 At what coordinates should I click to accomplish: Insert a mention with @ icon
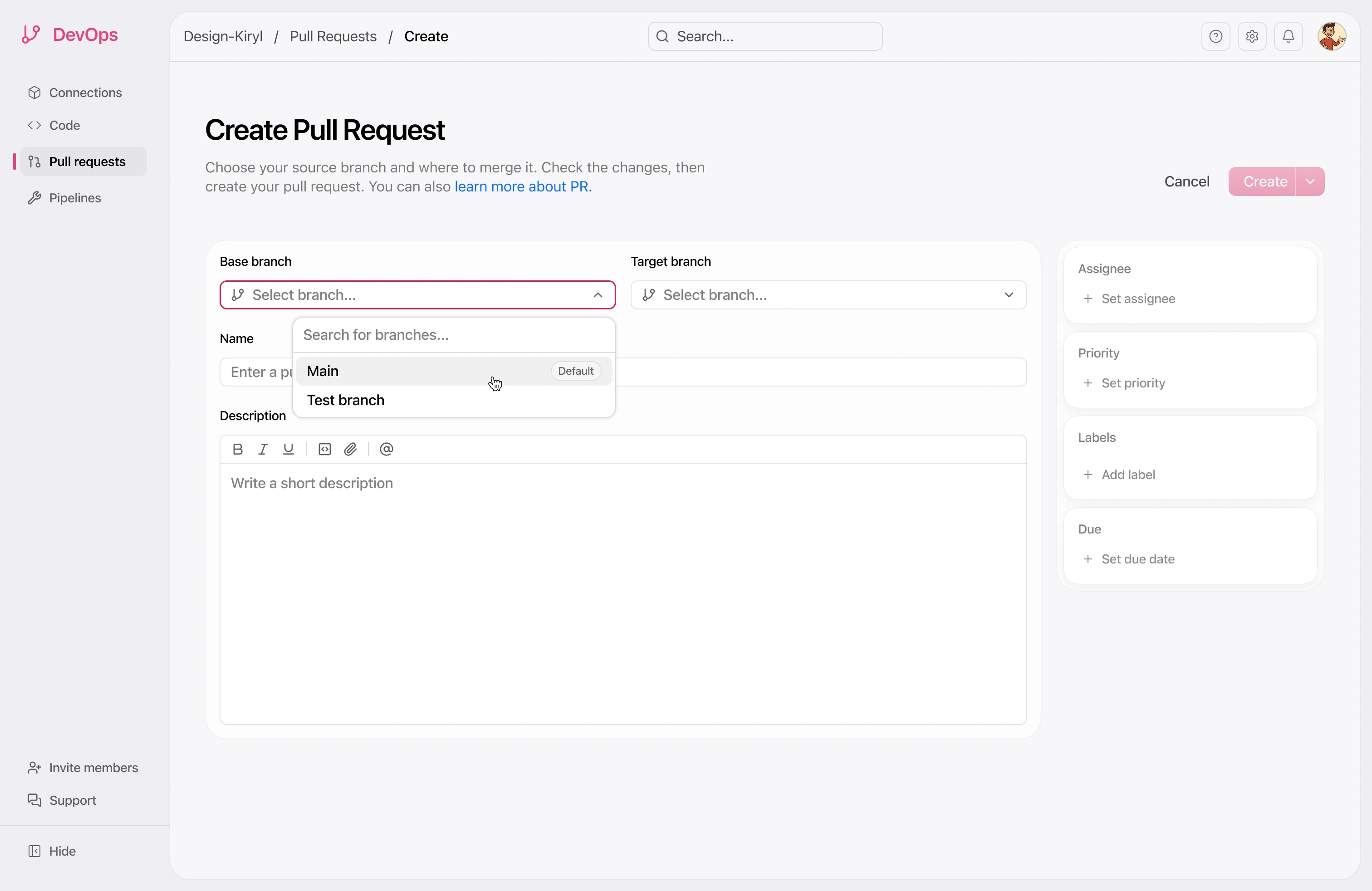pos(386,449)
